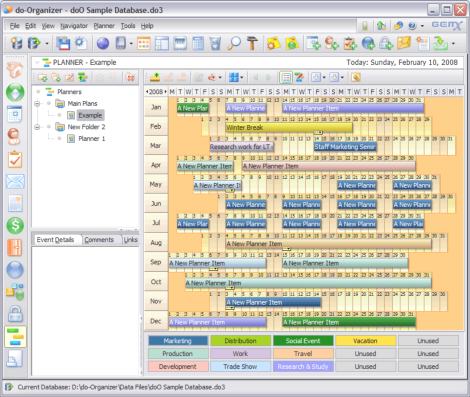Switch to the Event Details tab

55,240
